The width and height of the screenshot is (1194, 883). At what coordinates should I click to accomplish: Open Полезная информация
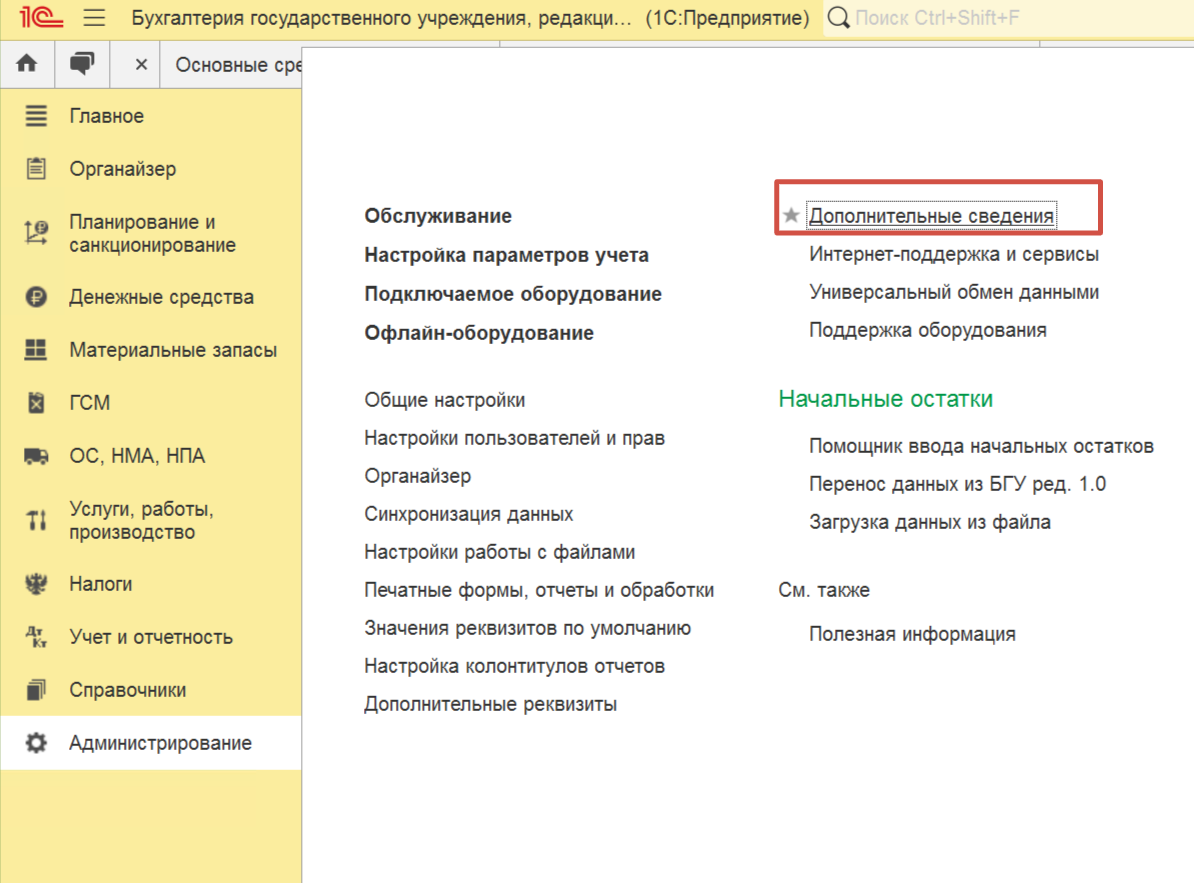[912, 633]
